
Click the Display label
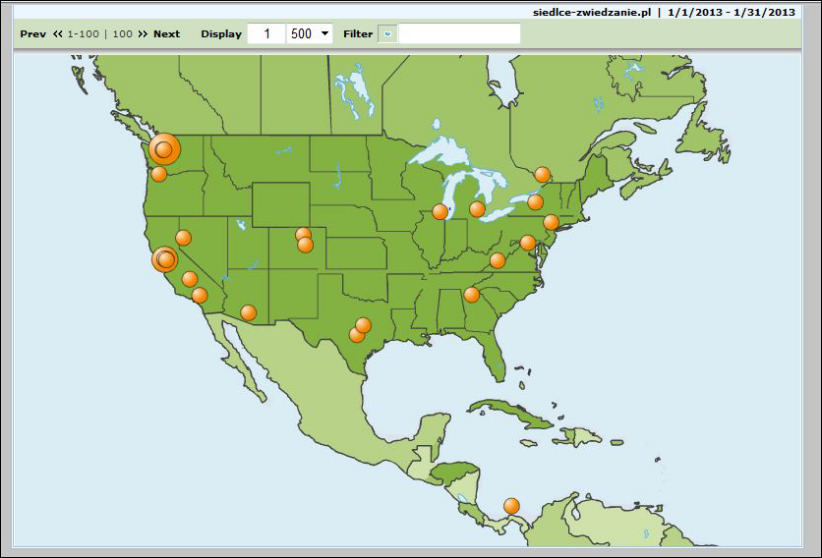(221, 34)
